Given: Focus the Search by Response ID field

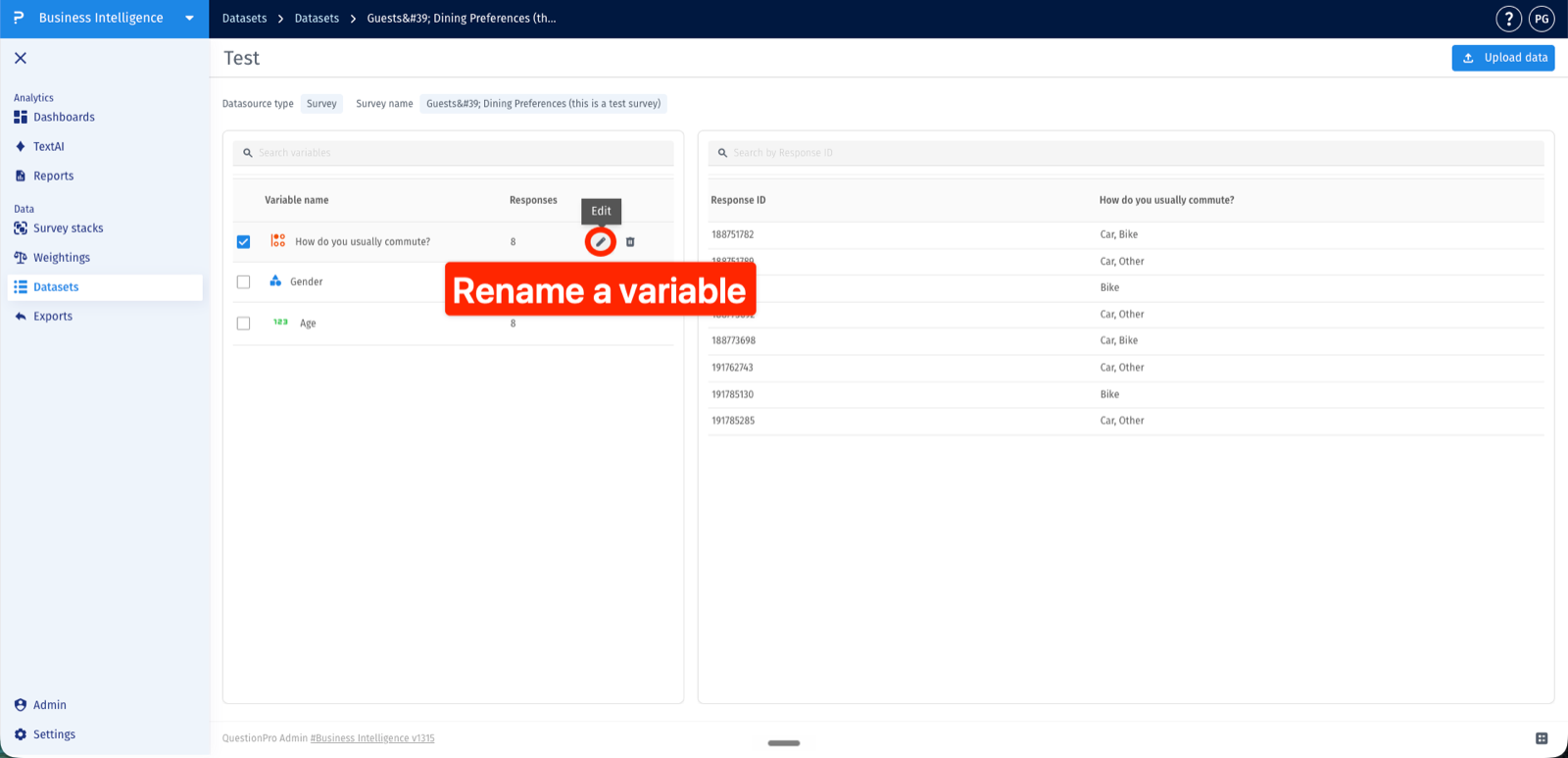Looking at the screenshot, I should pyautogui.click(x=1126, y=153).
